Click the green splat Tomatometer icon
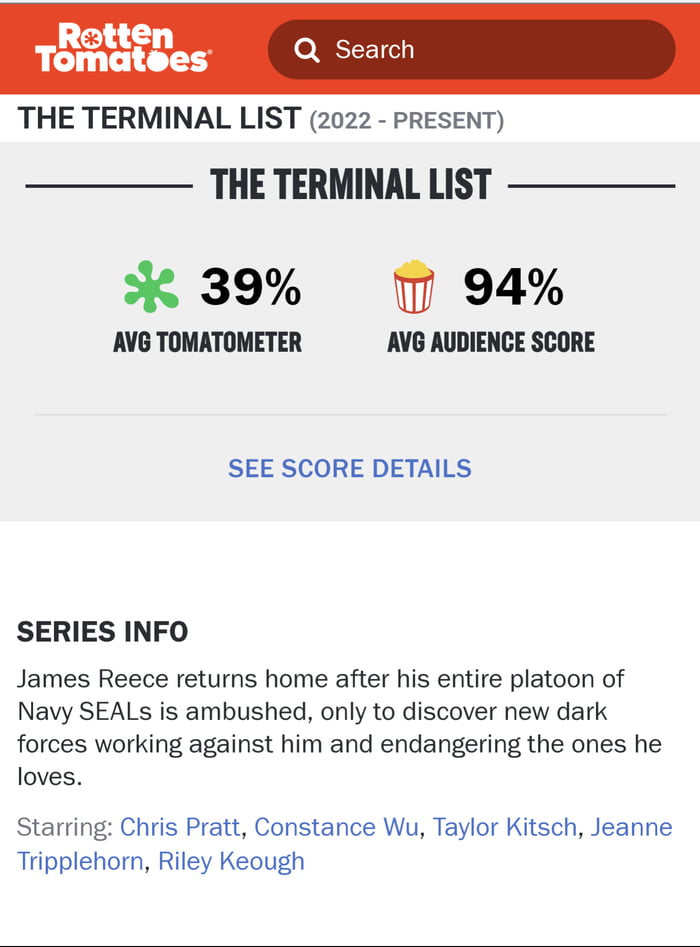700x947 pixels. tap(151, 286)
